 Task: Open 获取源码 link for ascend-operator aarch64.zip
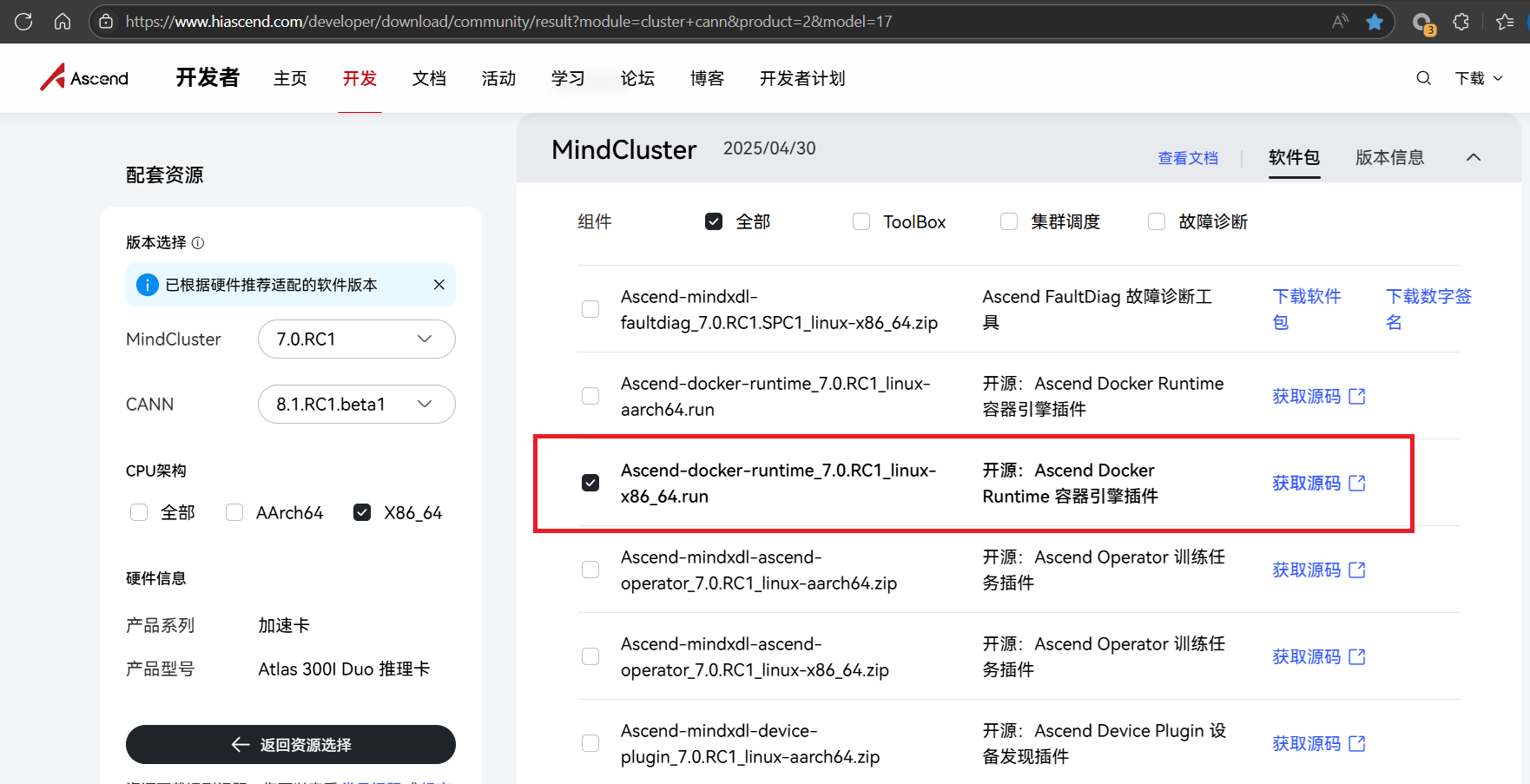pyautogui.click(x=1318, y=570)
